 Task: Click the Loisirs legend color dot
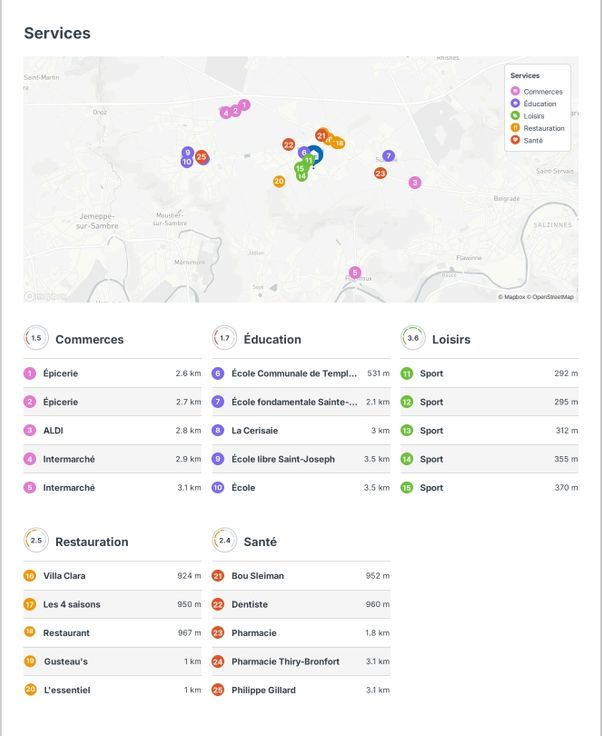coord(515,116)
